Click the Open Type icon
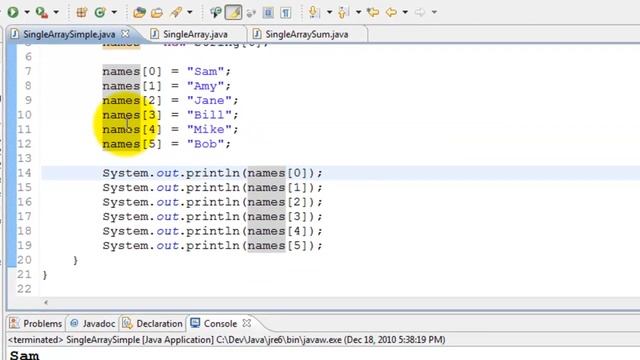 pyautogui.click(x=139, y=12)
